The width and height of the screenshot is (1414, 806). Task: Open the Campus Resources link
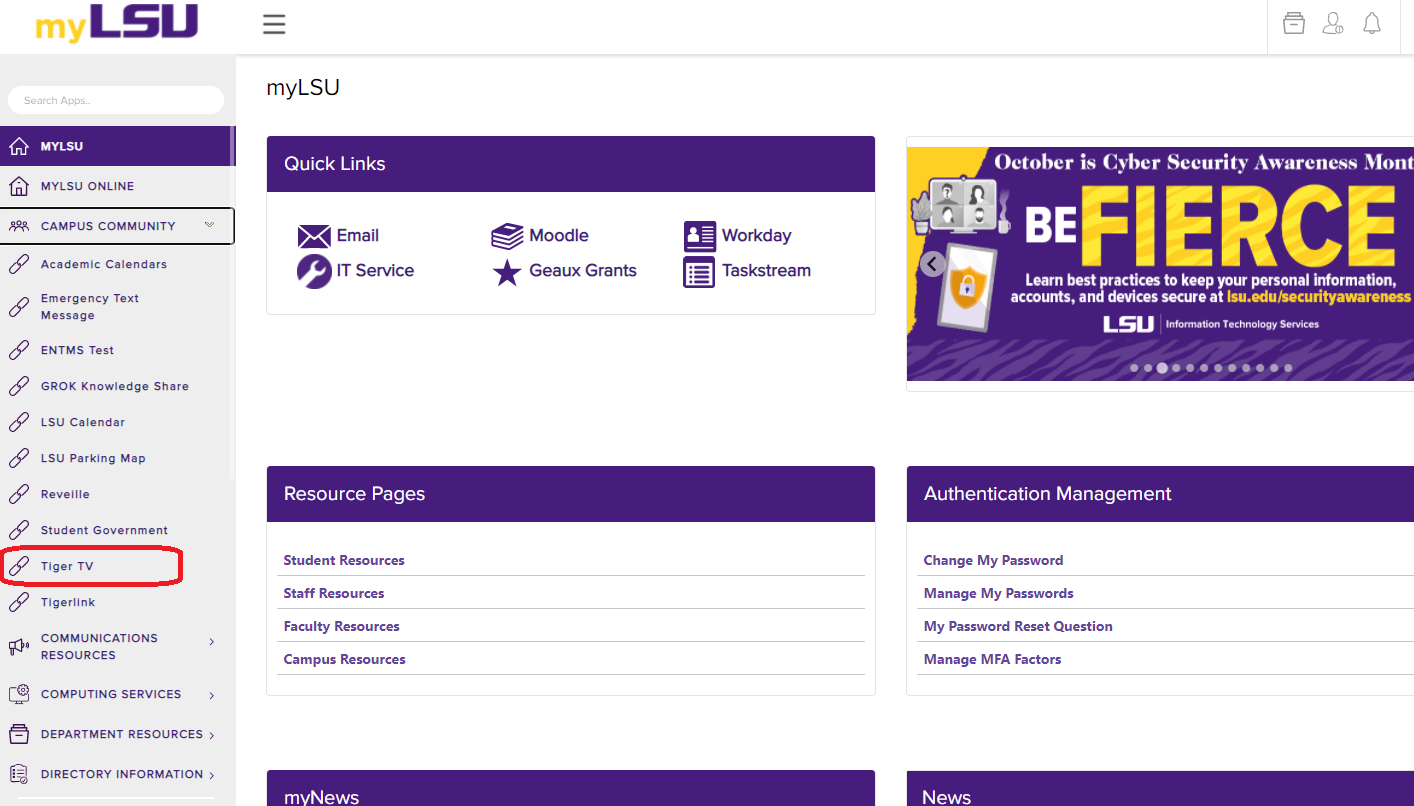345,659
